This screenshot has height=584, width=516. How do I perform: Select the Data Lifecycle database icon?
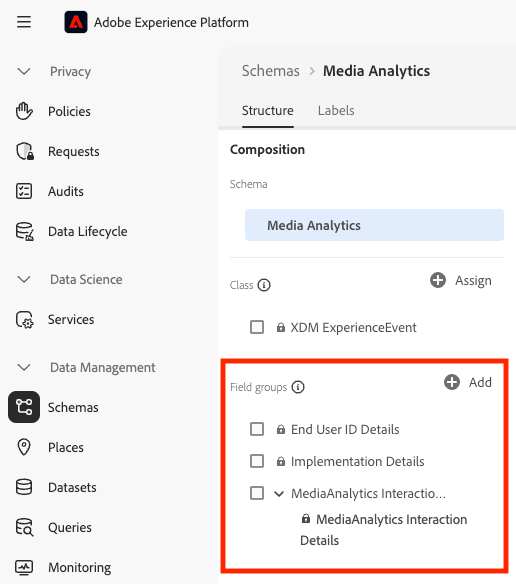click(x=25, y=231)
